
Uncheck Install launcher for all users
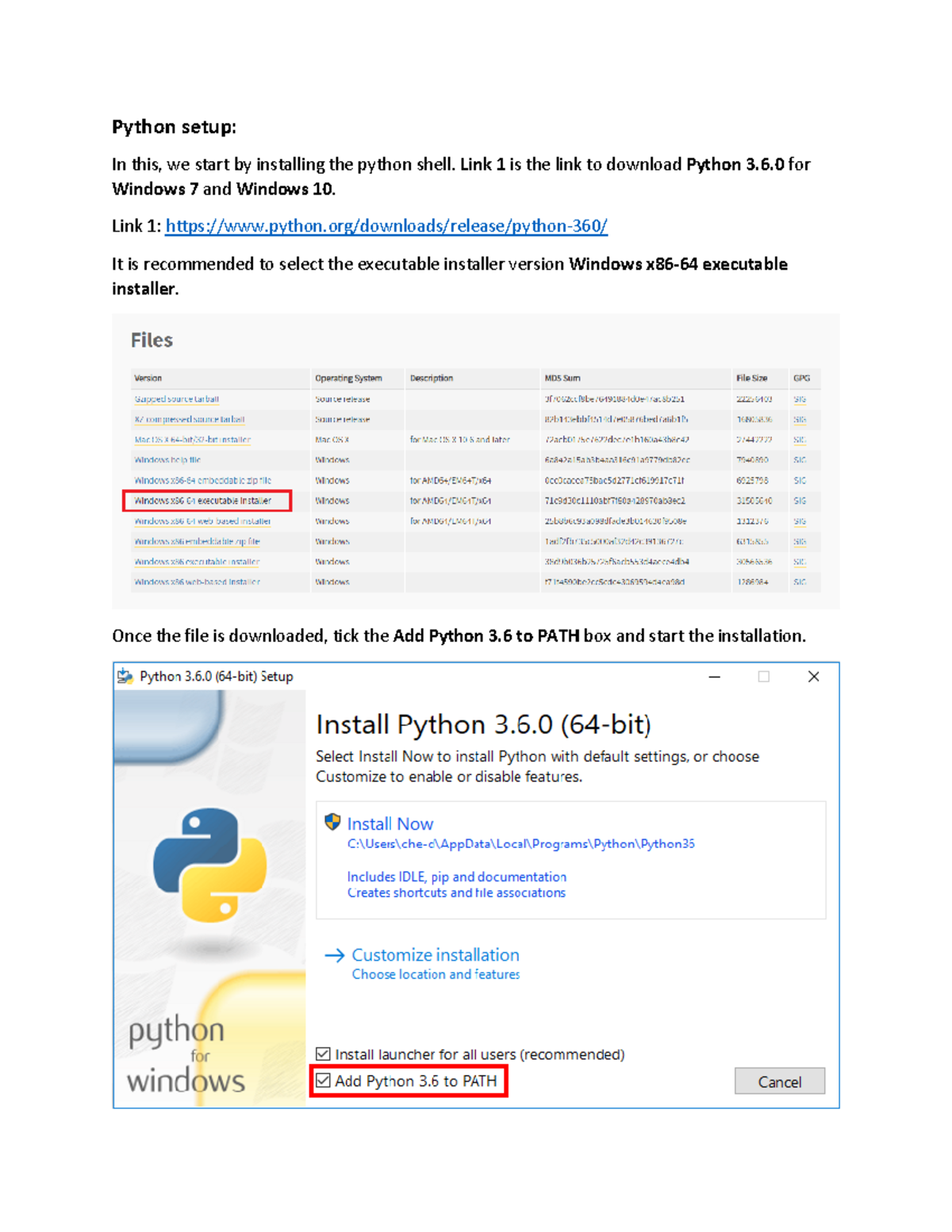[x=323, y=1054]
